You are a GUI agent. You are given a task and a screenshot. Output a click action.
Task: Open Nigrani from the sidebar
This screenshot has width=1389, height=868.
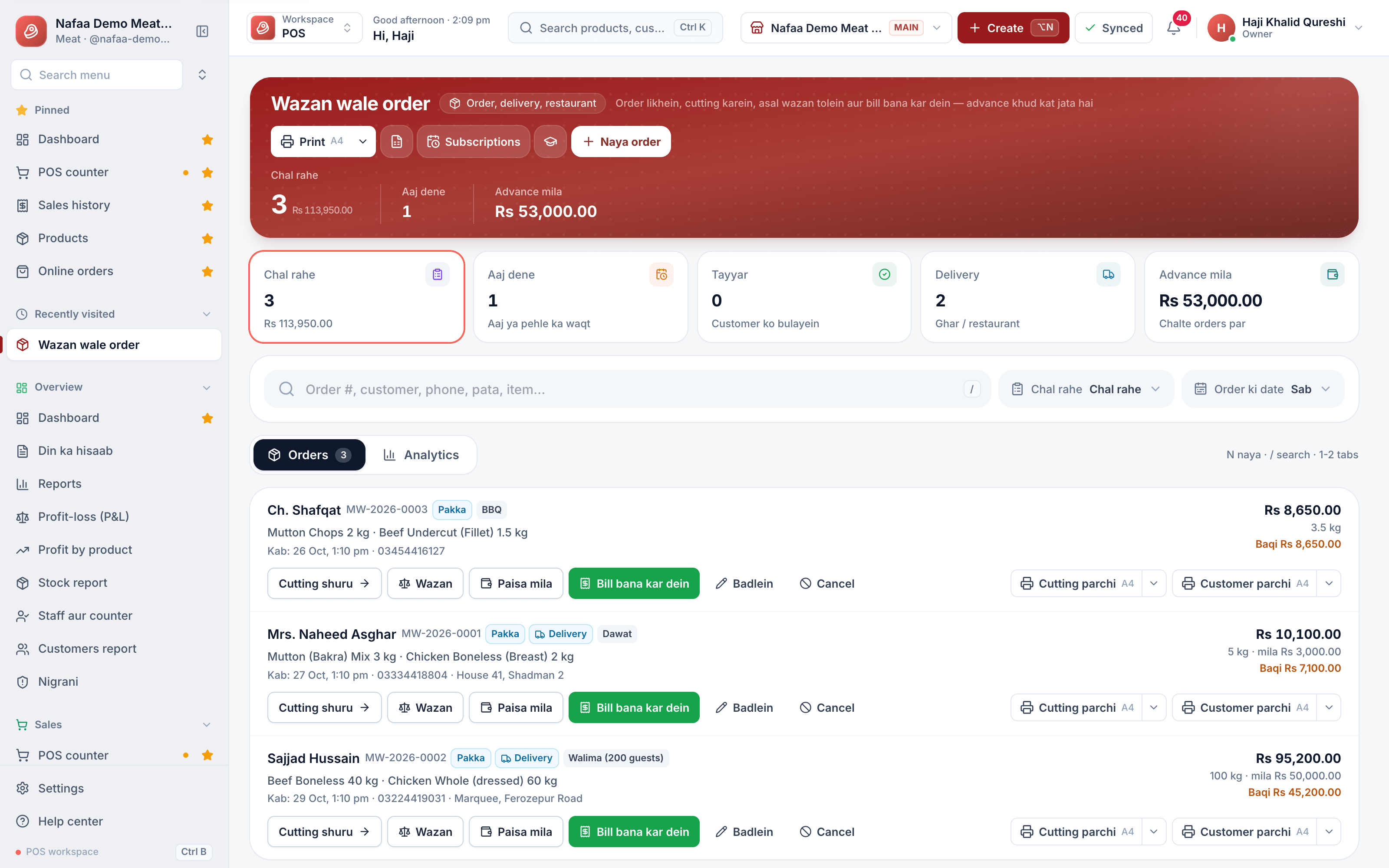click(x=114, y=681)
